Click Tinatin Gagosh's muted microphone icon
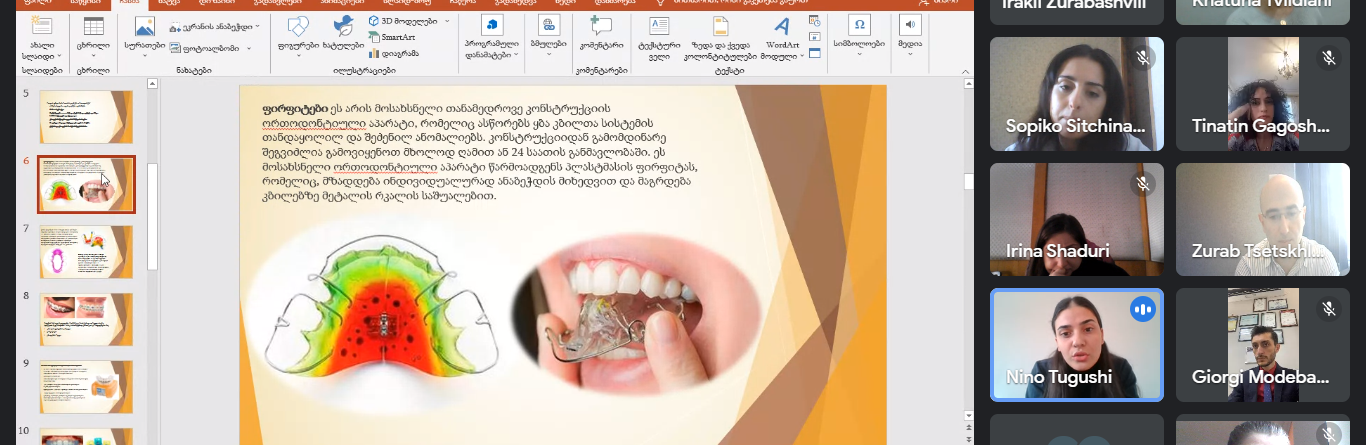Screen dimensions: 1366x445 1329,58
